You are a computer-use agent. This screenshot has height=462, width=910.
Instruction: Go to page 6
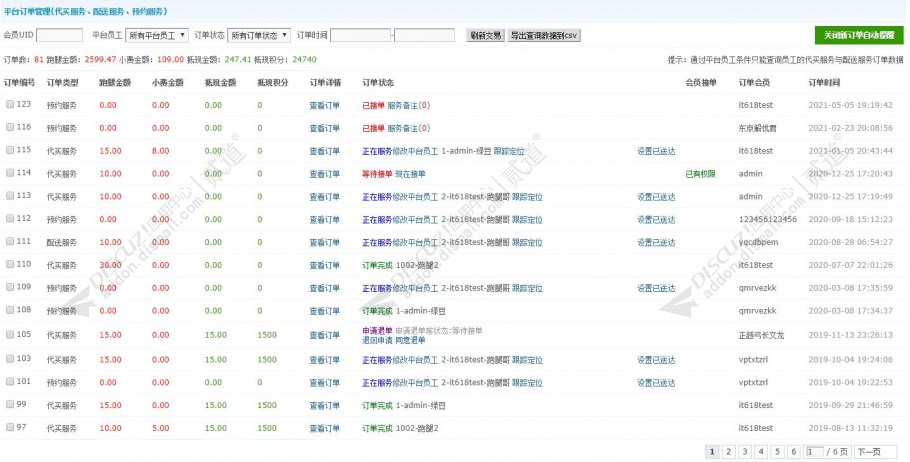tap(795, 452)
